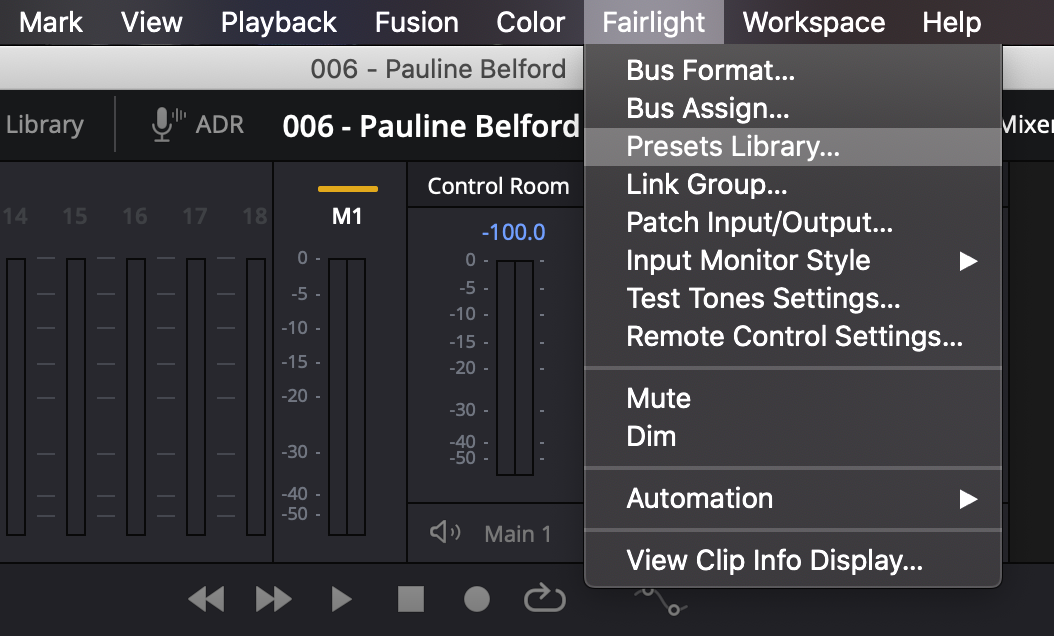Click track 17 meter number
The width and height of the screenshot is (1054, 636).
(x=195, y=216)
